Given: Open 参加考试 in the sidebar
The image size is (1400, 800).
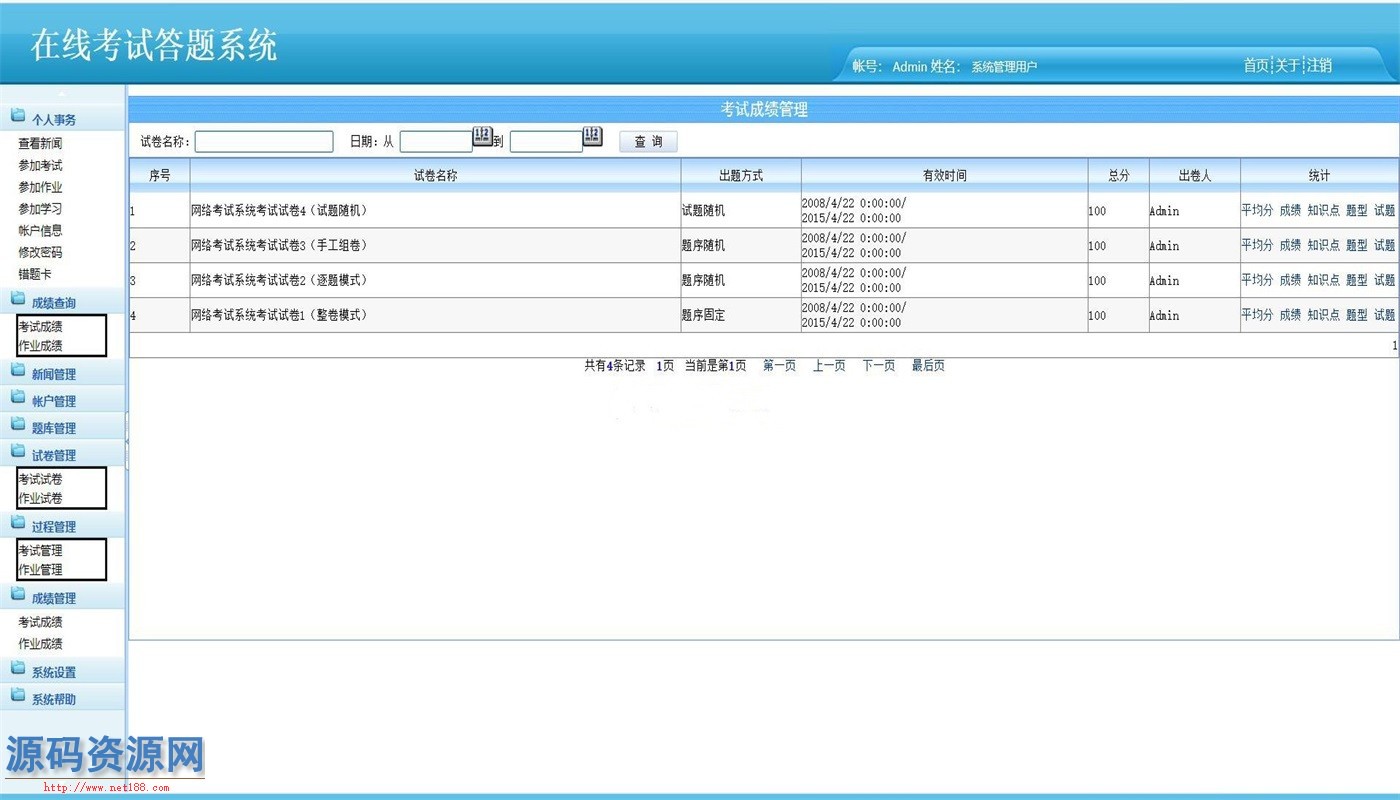Looking at the screenshot, I should [x=40, y=165].
